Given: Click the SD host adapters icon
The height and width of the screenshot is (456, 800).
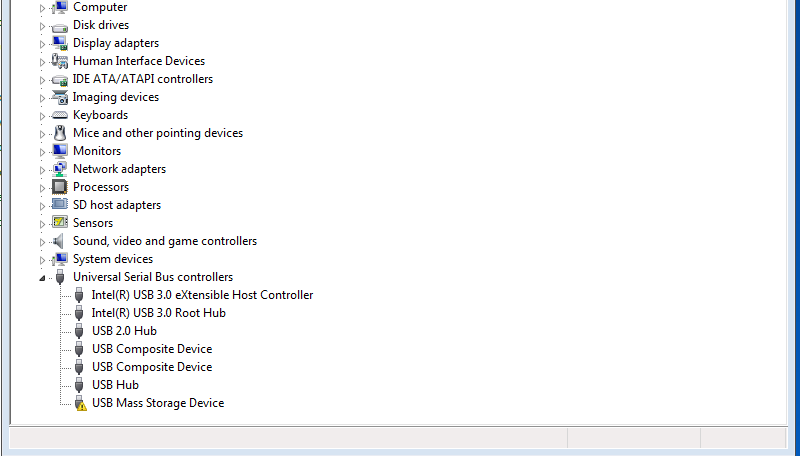Looking at the screenshot, I should pos(60,205).
